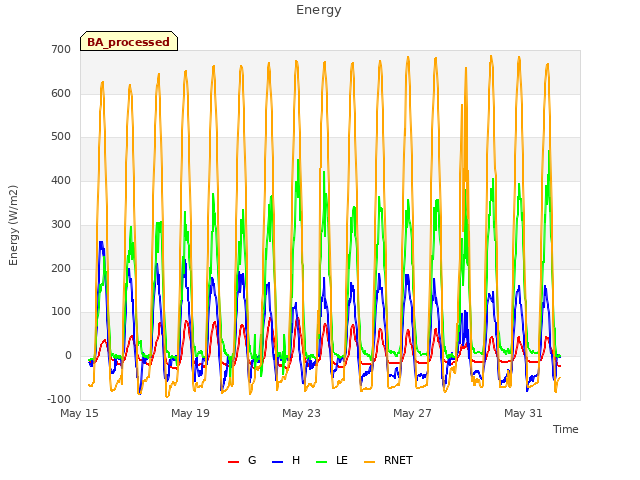Click the Time x-axis title
The height and width of the screenshot is (480, 640).
pyautogui.click(x=566, y=429)
